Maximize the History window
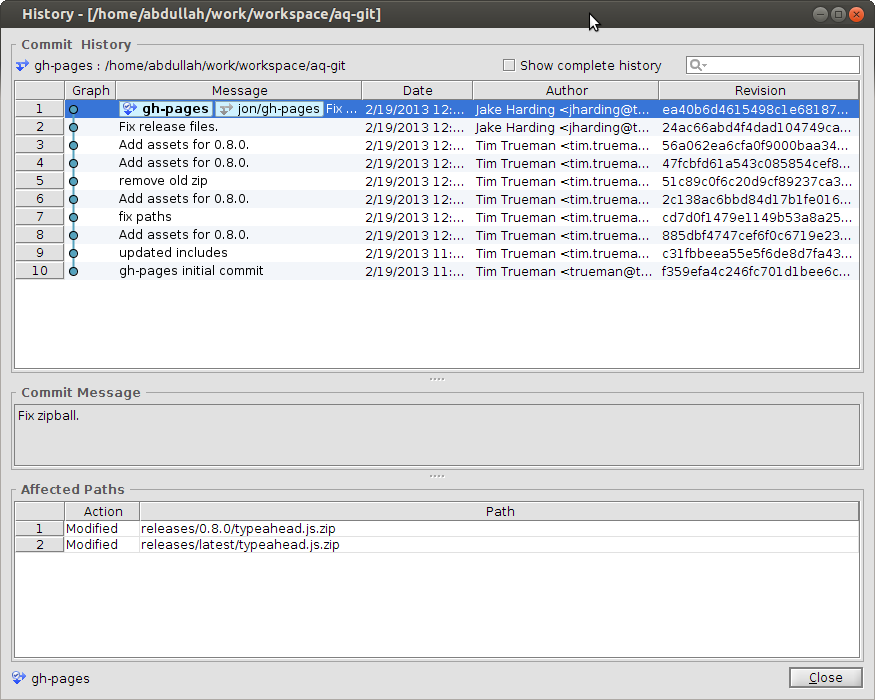875x700 pixels. 838,14
